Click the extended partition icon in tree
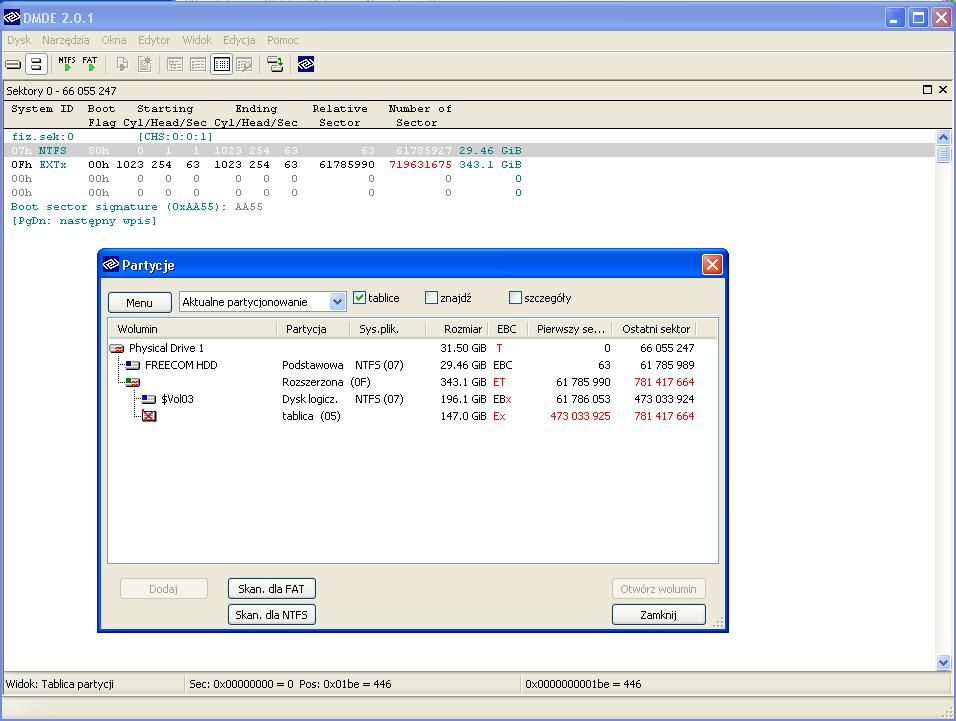Image resolution: width=956 pixels, height=721 pixels. (x=132, y=382)
